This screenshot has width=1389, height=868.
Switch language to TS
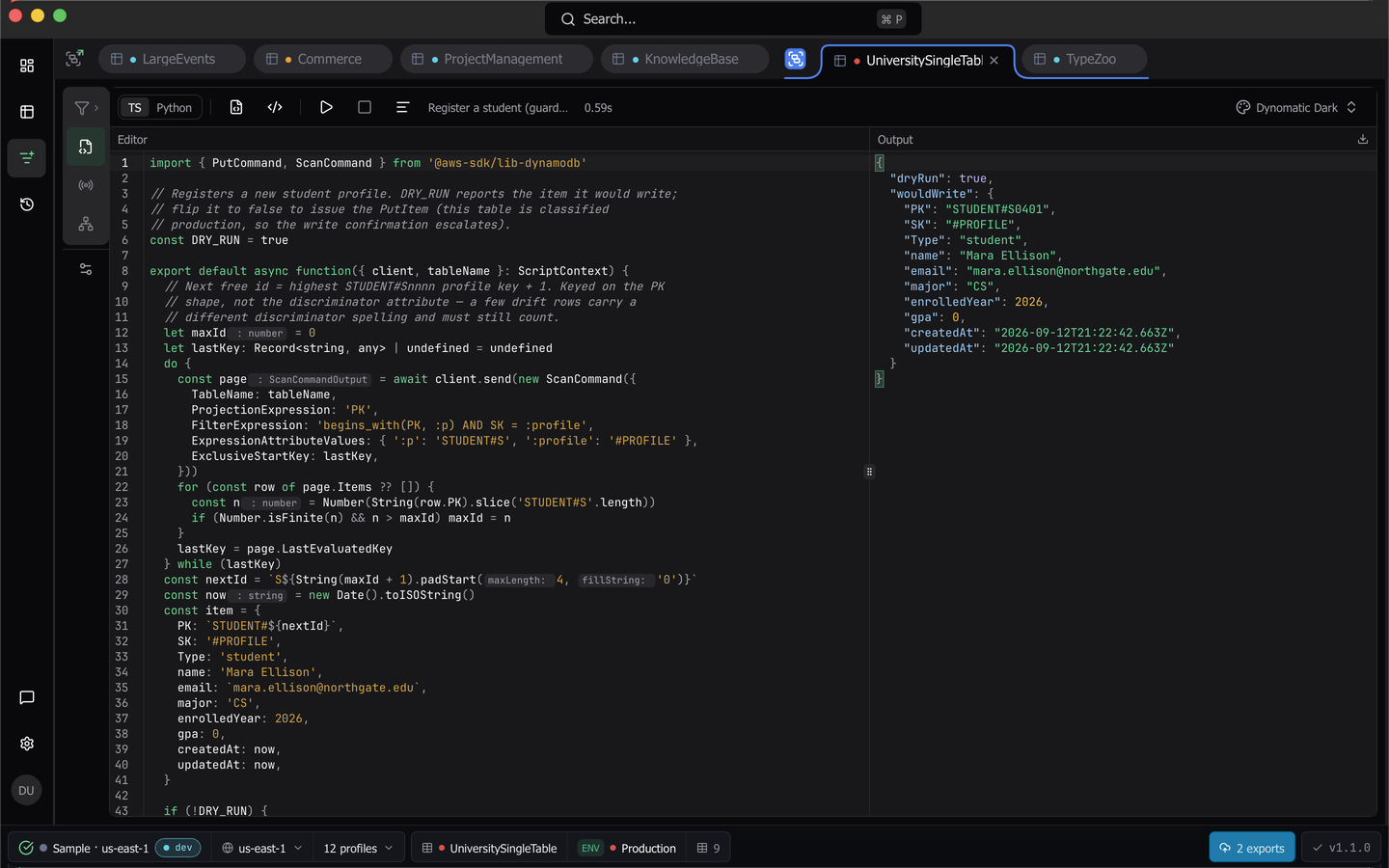[135, 108]
